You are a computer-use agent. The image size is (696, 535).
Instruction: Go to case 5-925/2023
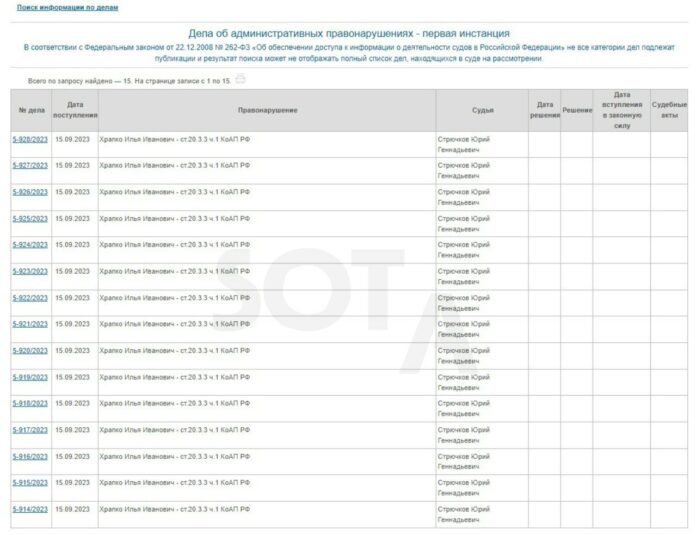[x=30, y=218]
